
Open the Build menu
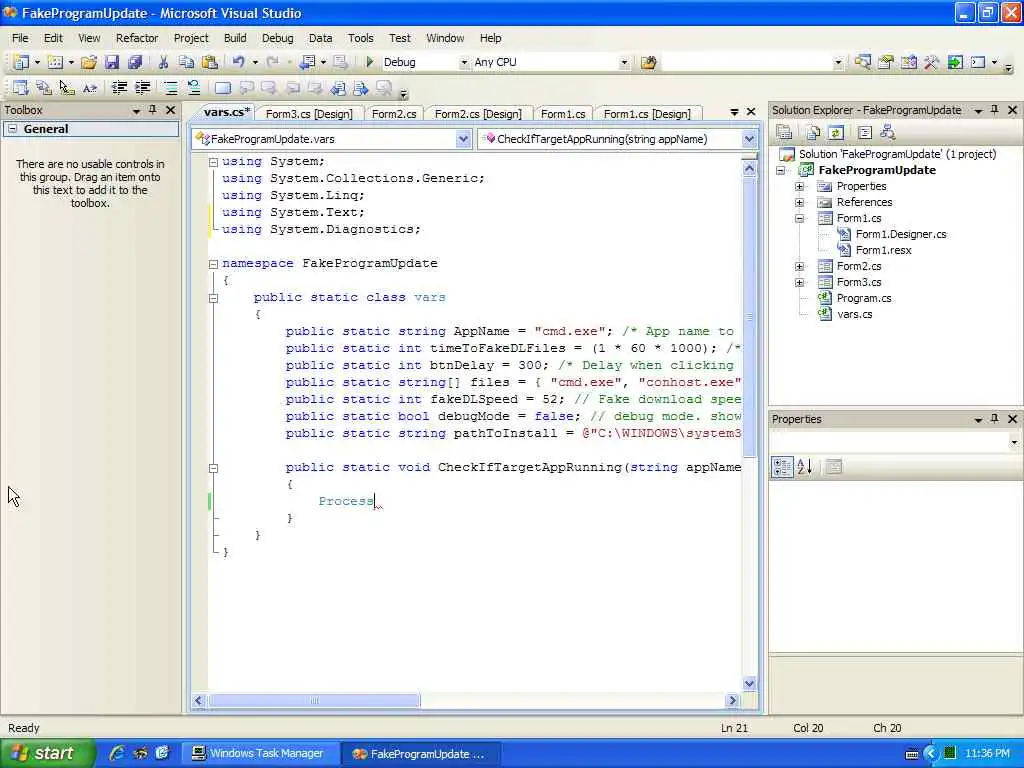tap(235, 38)
